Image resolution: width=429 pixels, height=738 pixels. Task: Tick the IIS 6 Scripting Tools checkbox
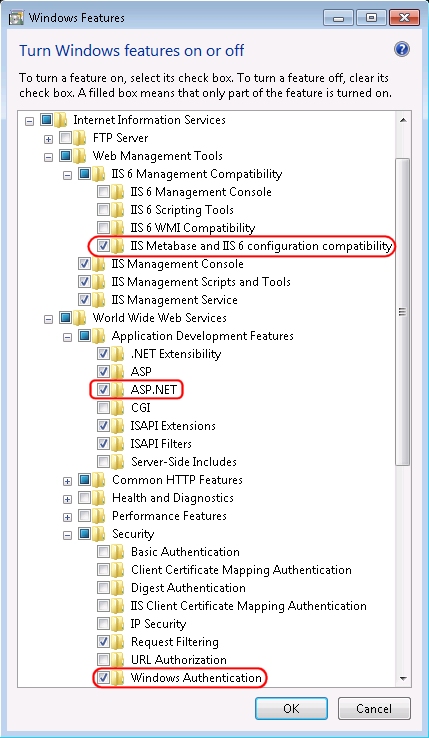click(104, 210)
